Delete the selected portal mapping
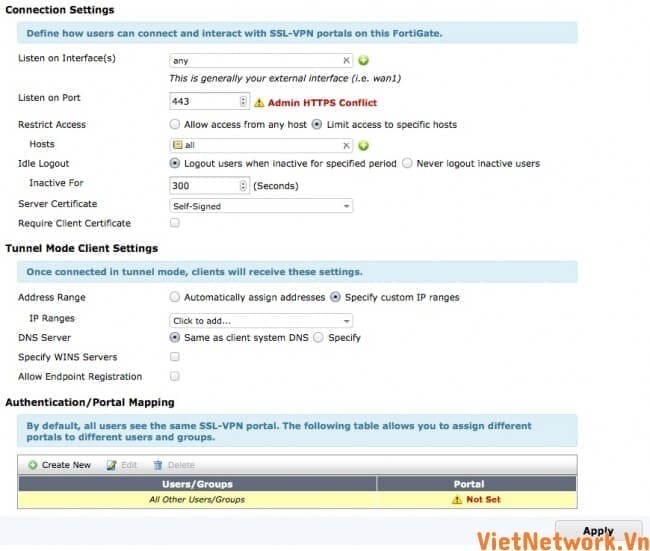 click(174, 465)
